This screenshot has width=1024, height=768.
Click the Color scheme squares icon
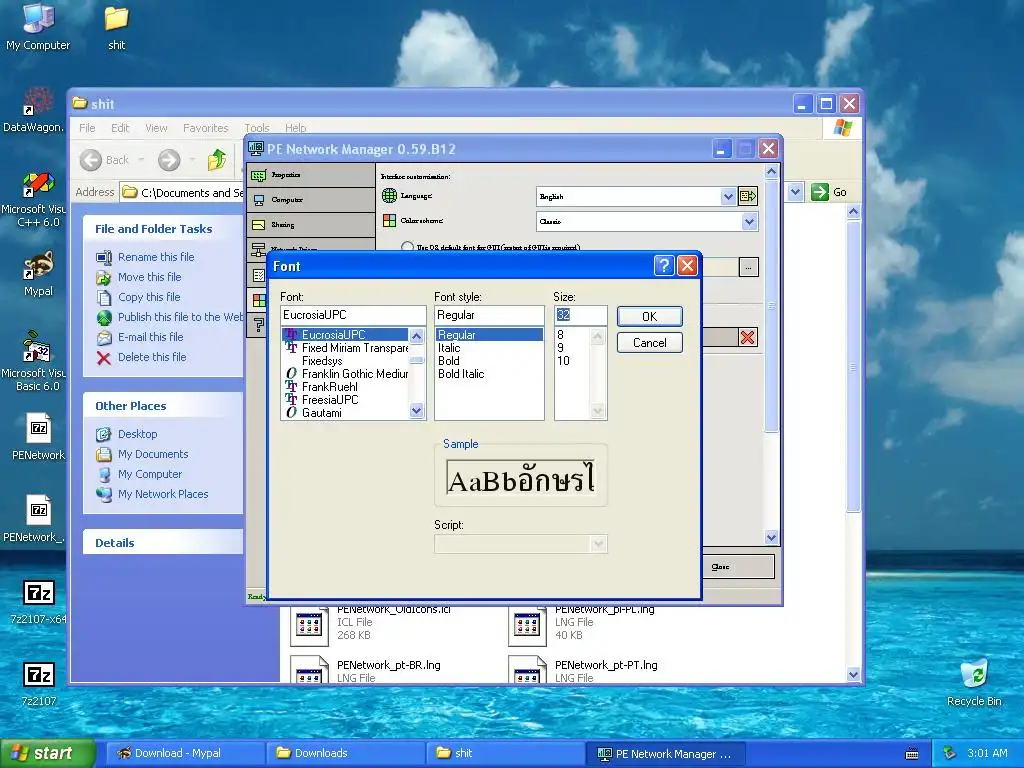click(389, 221)
